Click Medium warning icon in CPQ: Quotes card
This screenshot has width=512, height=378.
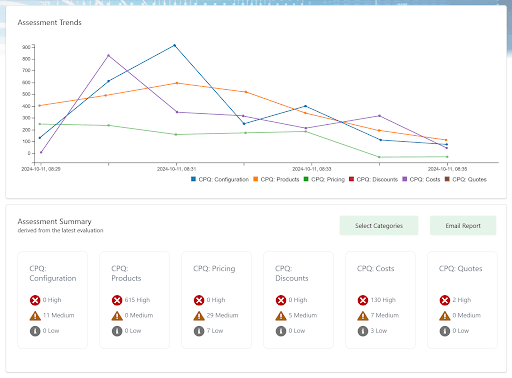[445, 315]
